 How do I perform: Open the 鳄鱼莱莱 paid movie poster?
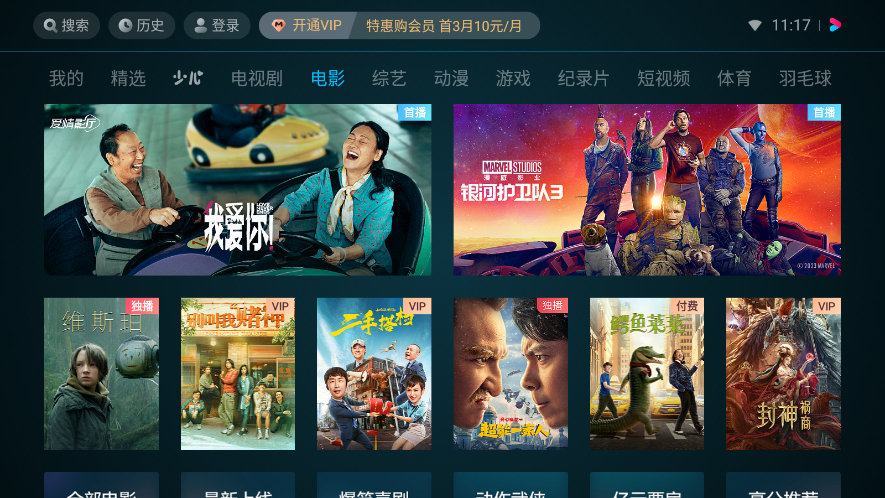pyautogui.click(x=647, y=374)
